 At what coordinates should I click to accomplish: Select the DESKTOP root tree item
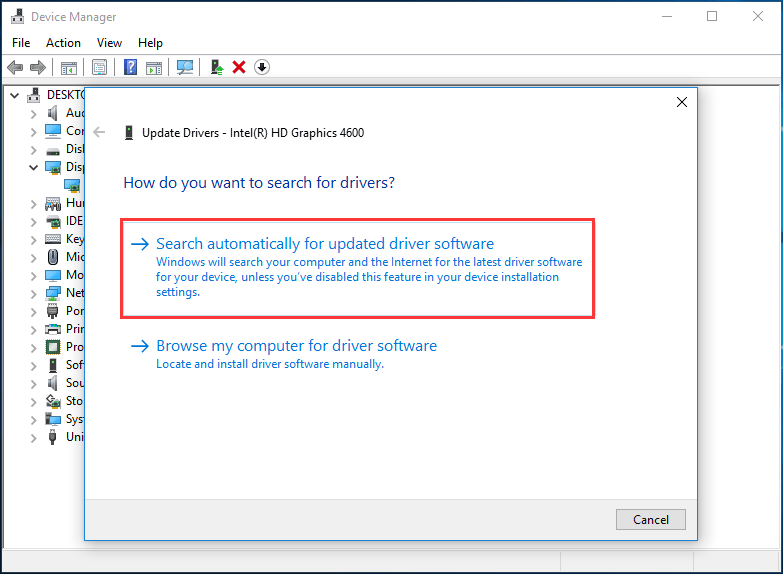[x=66, y=94]
